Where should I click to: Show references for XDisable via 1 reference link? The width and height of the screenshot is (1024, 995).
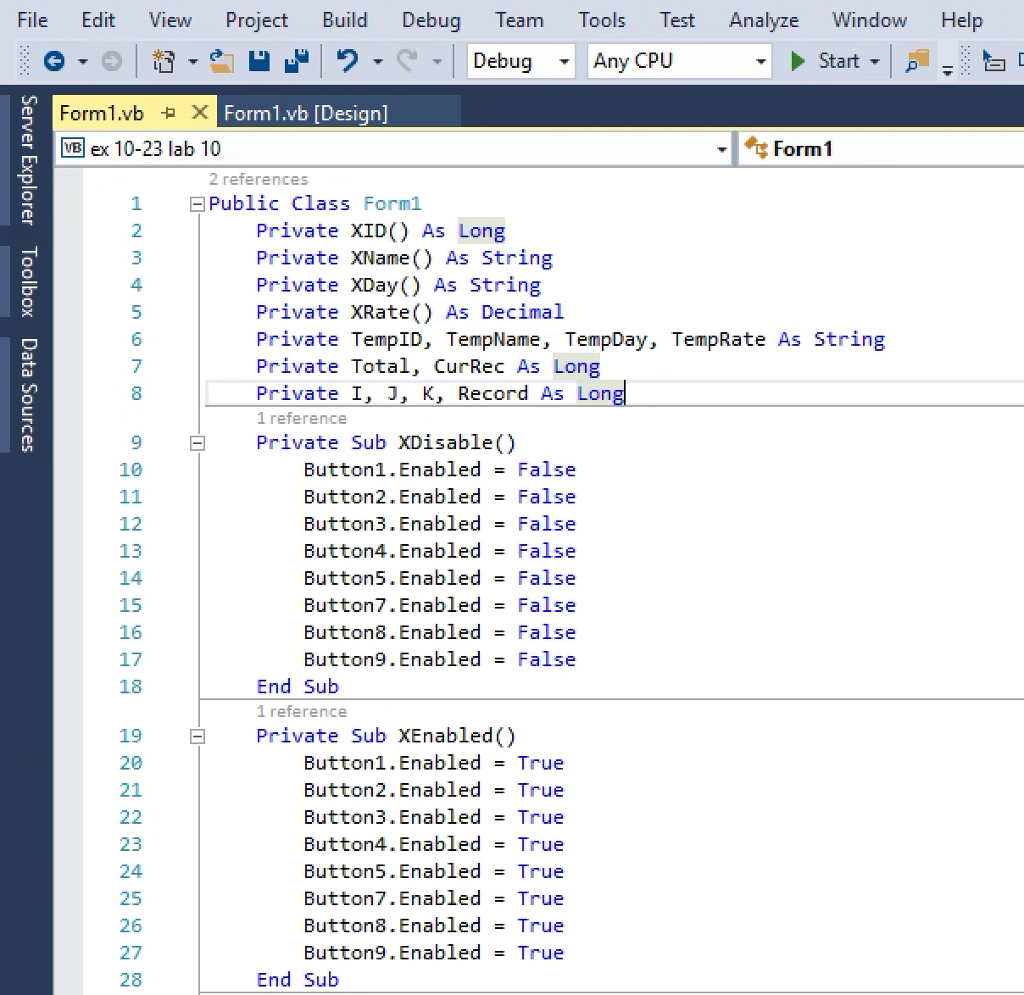coord(301,418)
